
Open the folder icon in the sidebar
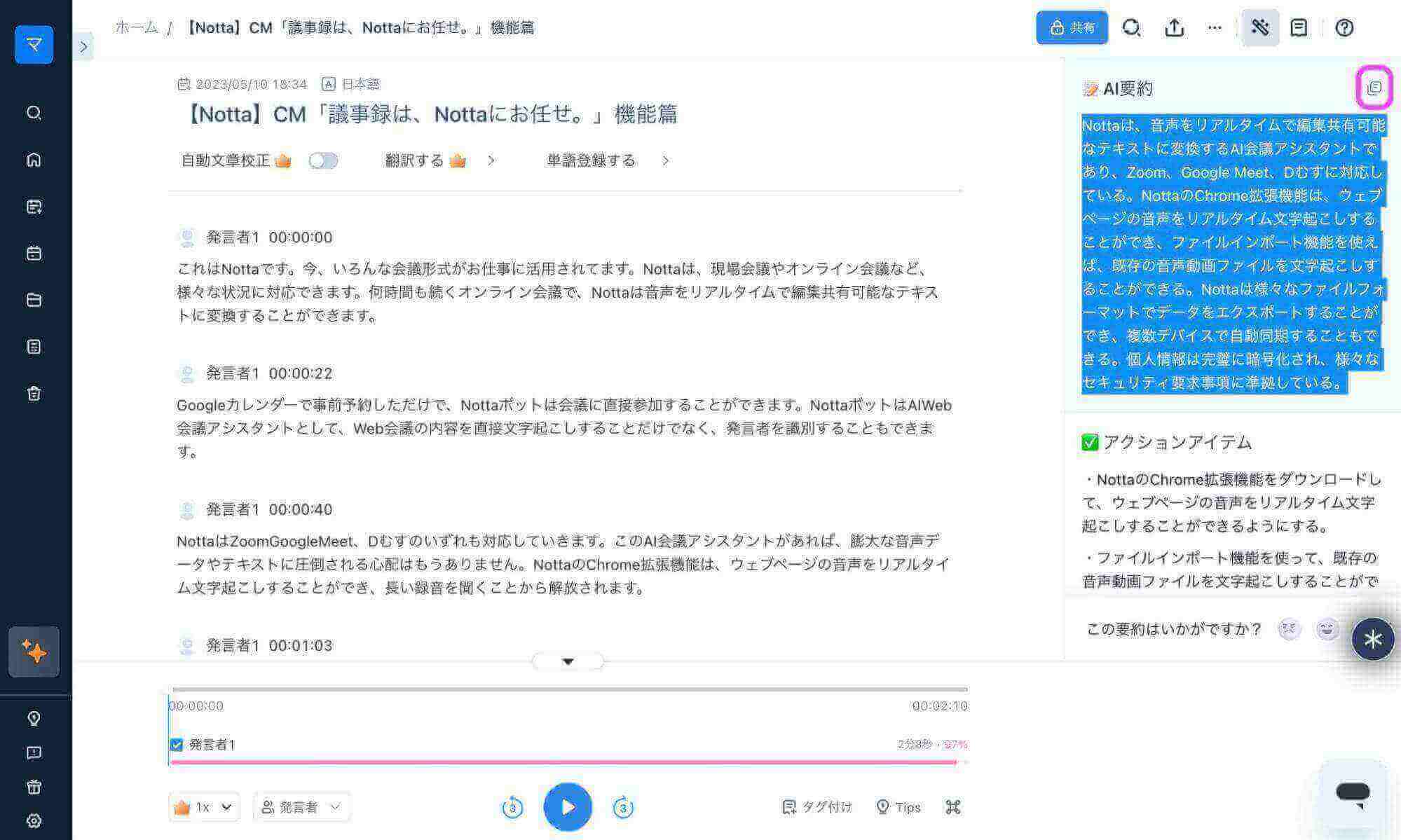click(34, 300)
